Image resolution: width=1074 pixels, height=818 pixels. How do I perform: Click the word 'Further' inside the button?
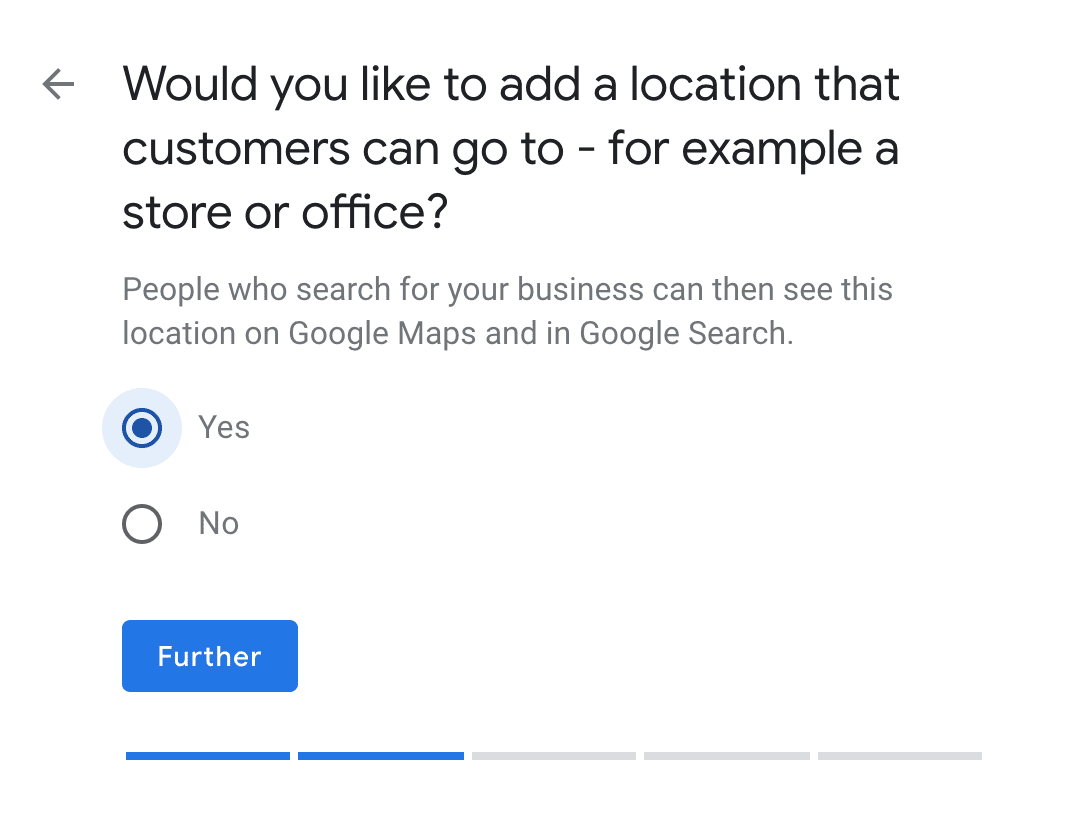point(210,656)
